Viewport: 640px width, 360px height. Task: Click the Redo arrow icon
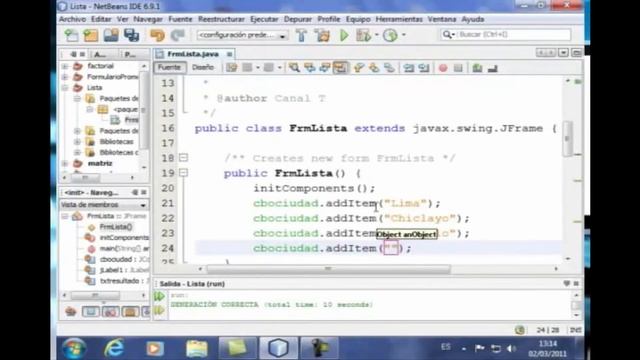(178, 36)
